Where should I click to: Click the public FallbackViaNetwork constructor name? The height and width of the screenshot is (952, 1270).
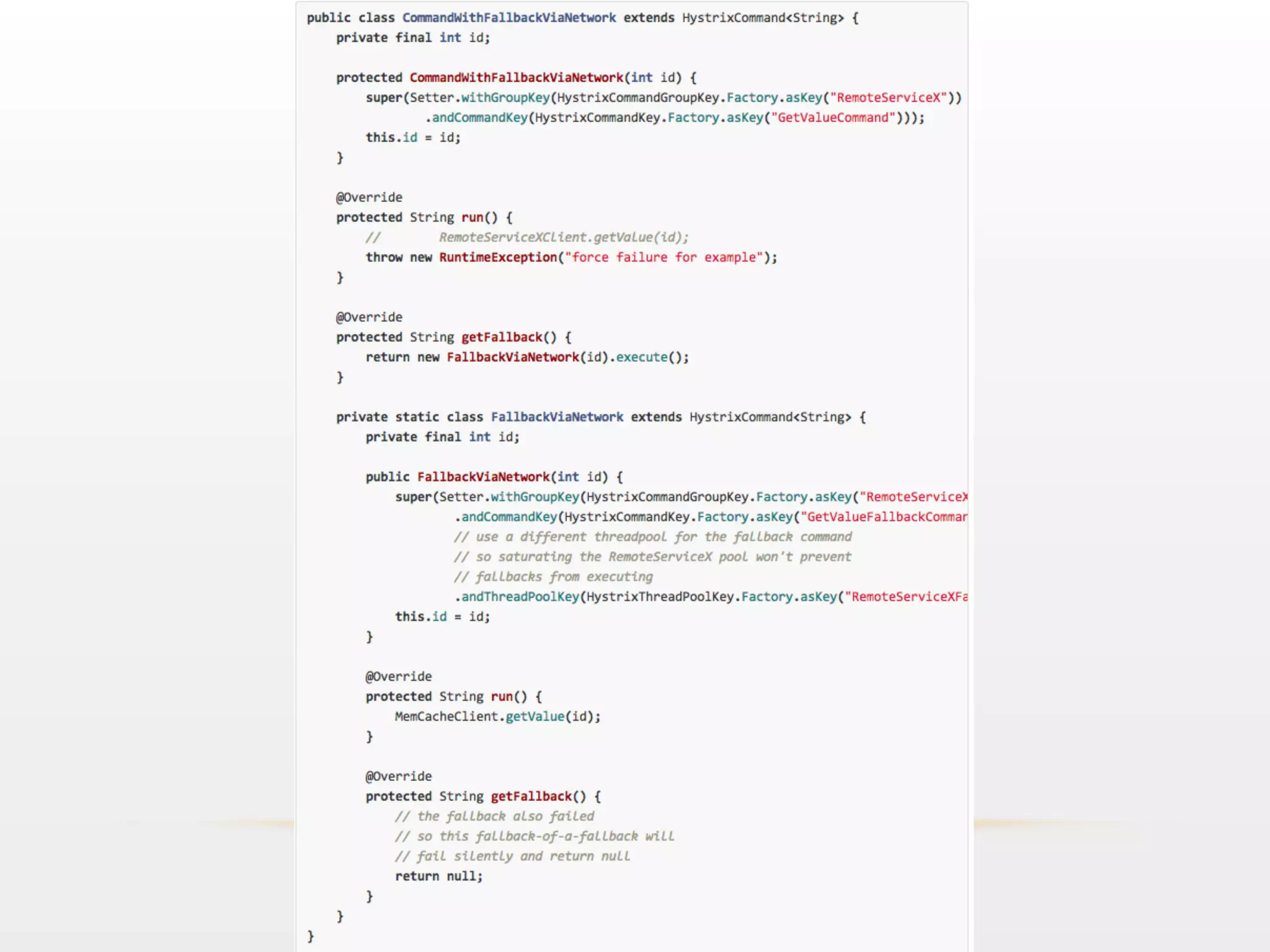click(483, 477)
